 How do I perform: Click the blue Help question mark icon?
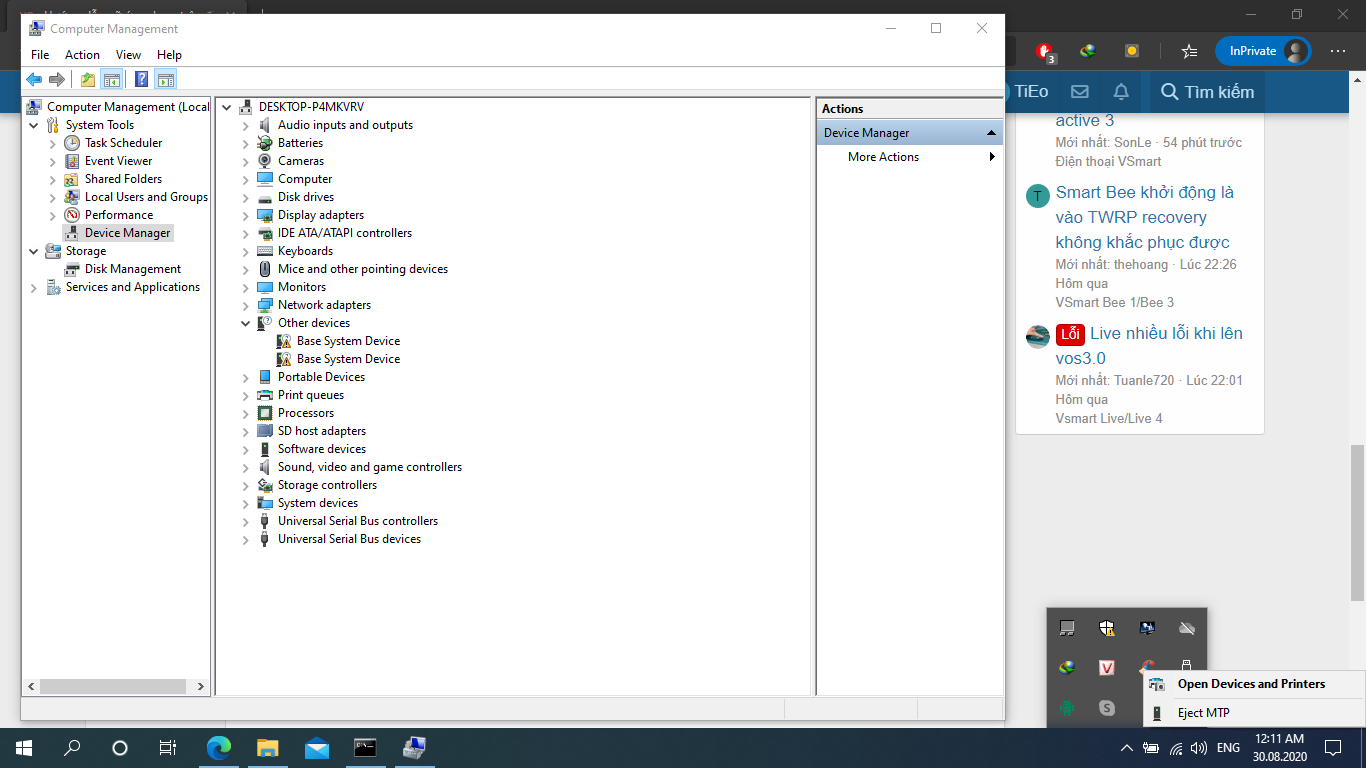click(141, 80)
